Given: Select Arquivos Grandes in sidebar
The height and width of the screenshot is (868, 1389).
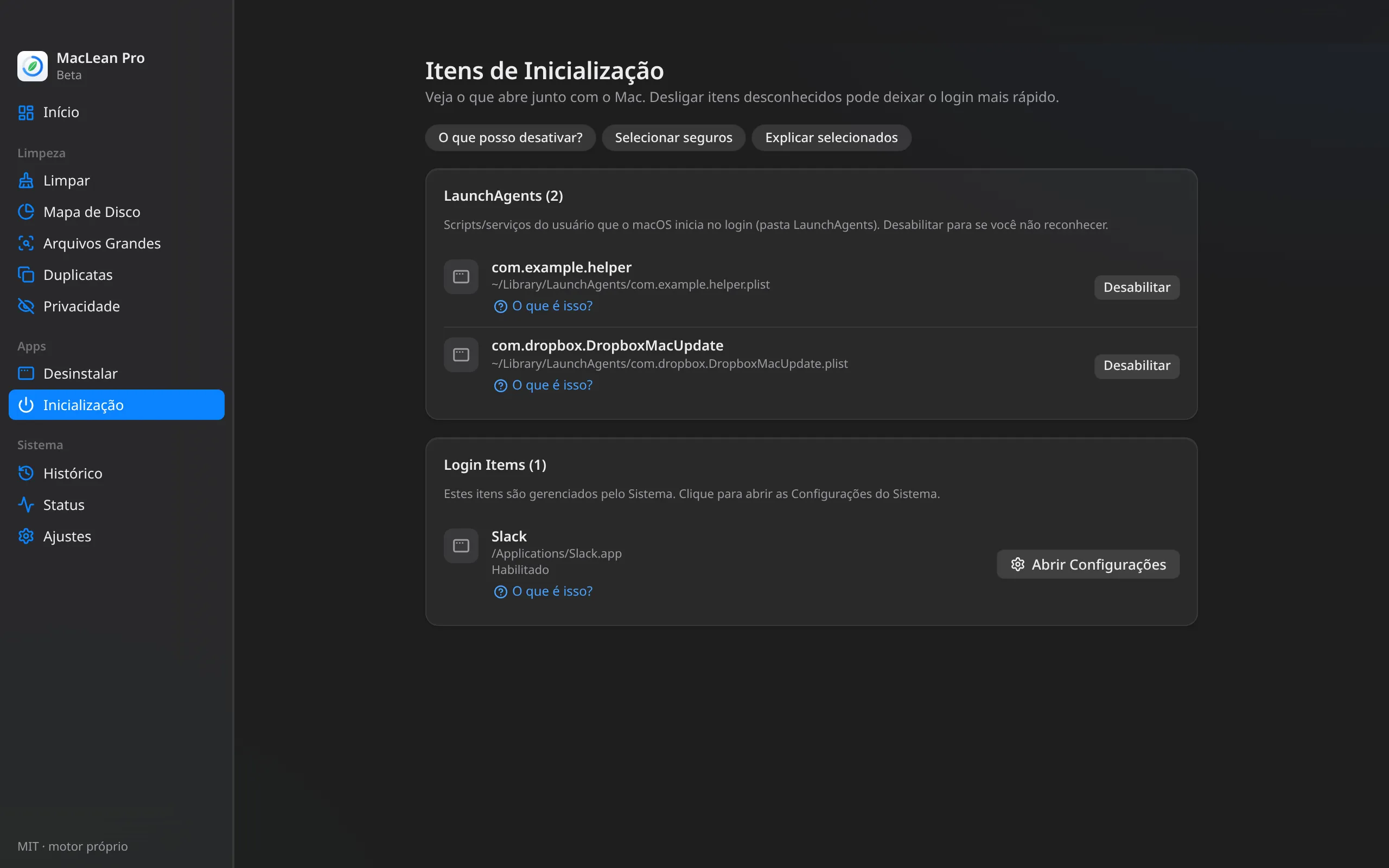Looking at the screenshot, I should pos(117,244).
